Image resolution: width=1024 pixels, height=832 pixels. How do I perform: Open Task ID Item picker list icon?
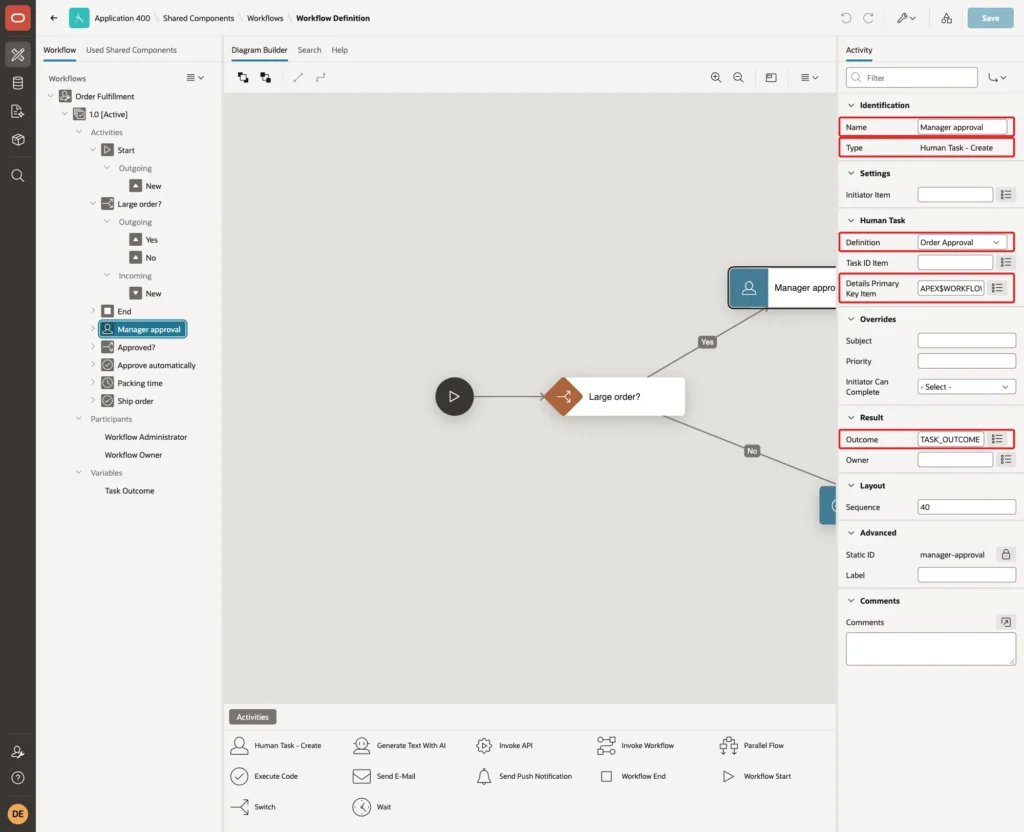[1006, 263]
